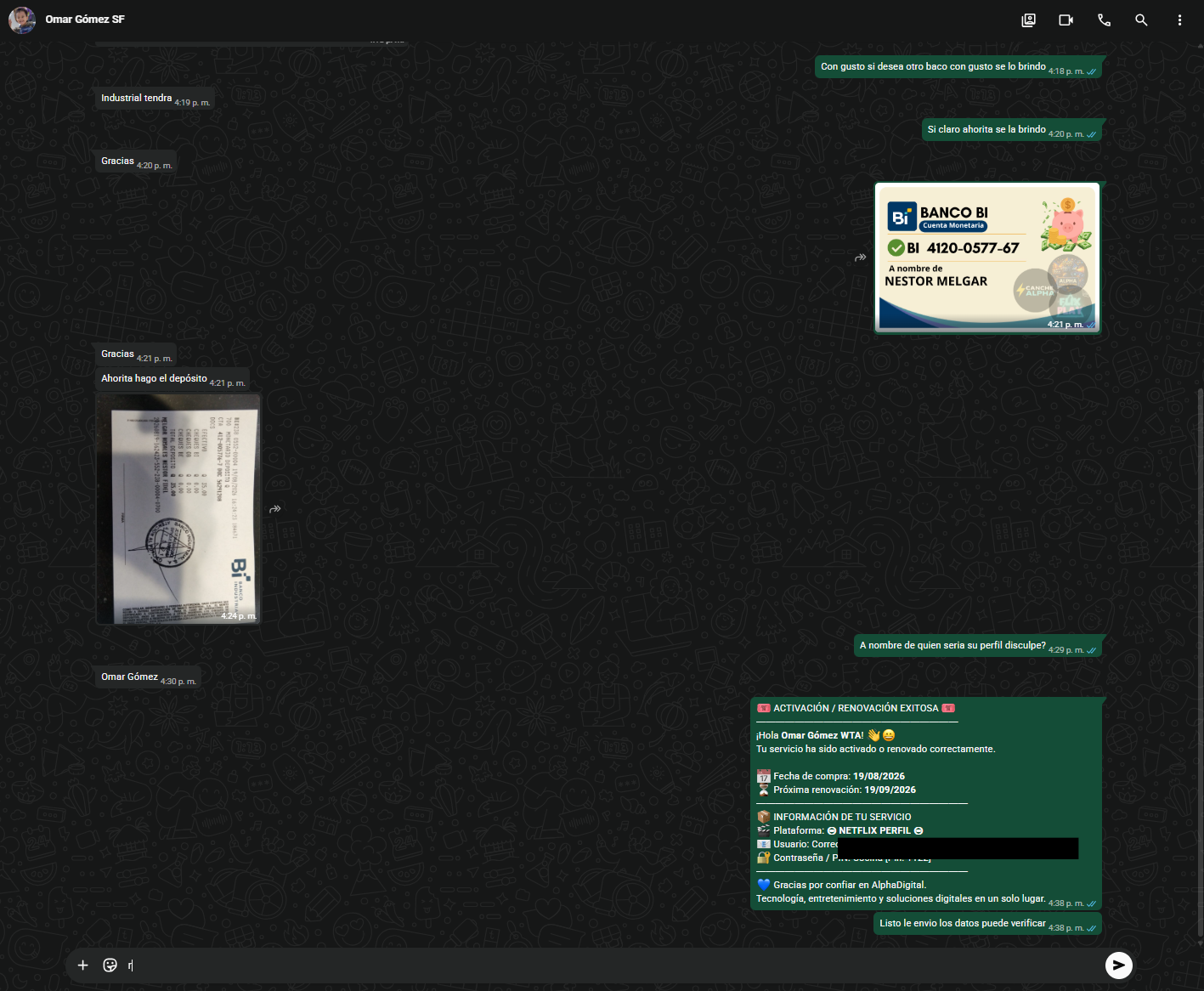Open the media gallery icon in header
Image resolution: width=1204 pixels, height=991 pixels.
coord(1028,20)
